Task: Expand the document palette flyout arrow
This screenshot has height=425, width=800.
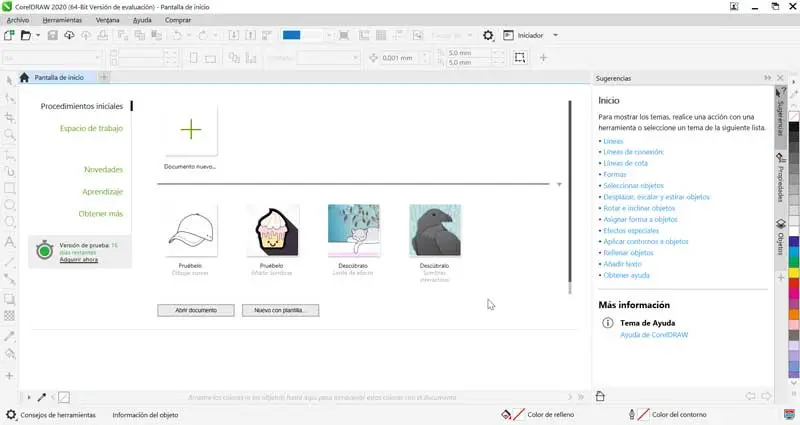Action: pos(29,397)
